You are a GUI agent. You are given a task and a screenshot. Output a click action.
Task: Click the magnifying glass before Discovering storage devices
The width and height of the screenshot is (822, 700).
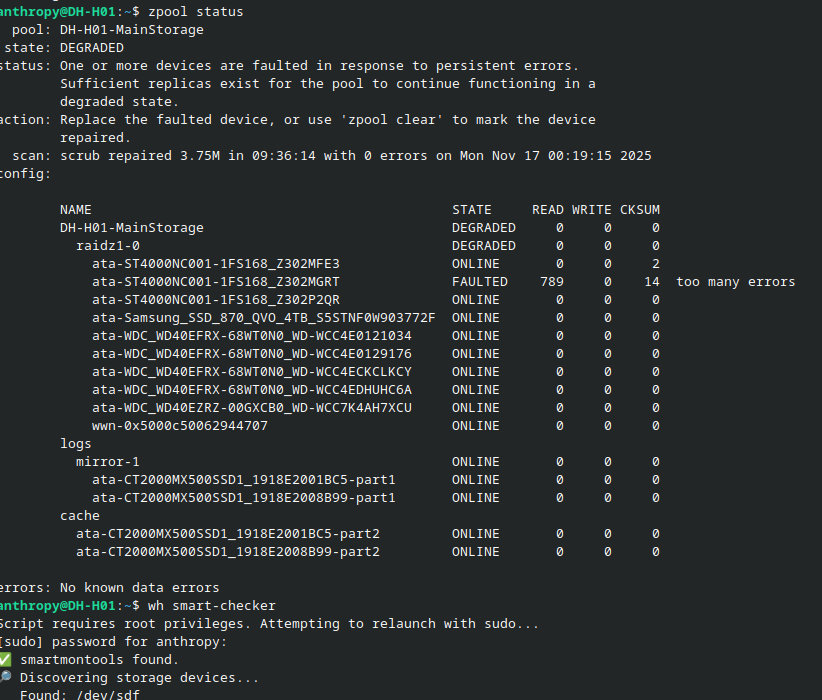(6, 678)
